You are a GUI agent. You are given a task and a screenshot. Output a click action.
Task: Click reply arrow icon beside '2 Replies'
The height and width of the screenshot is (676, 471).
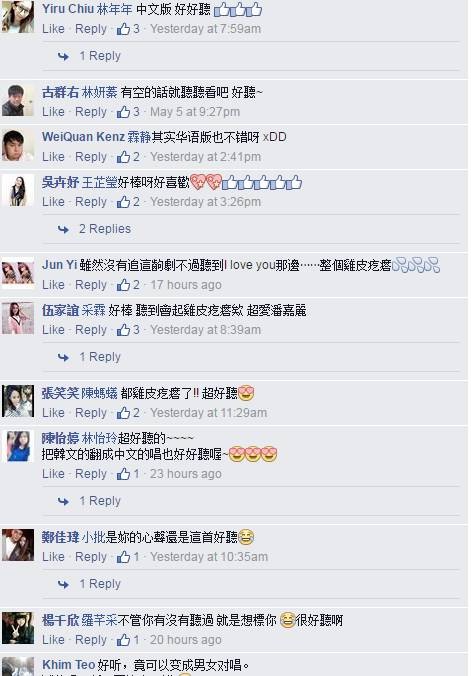(x=63, y=229)
